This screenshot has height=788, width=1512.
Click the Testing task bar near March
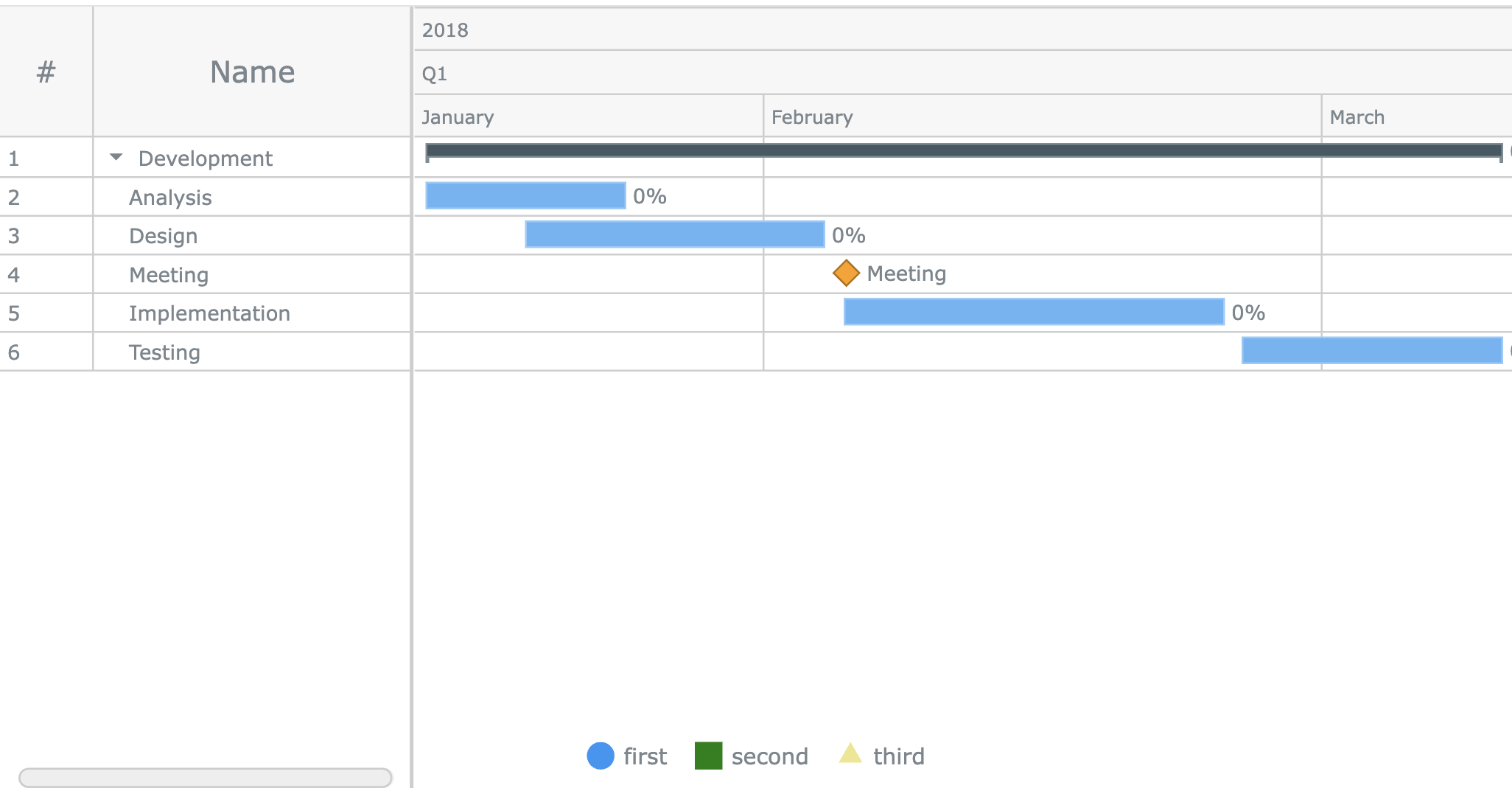1371,352
